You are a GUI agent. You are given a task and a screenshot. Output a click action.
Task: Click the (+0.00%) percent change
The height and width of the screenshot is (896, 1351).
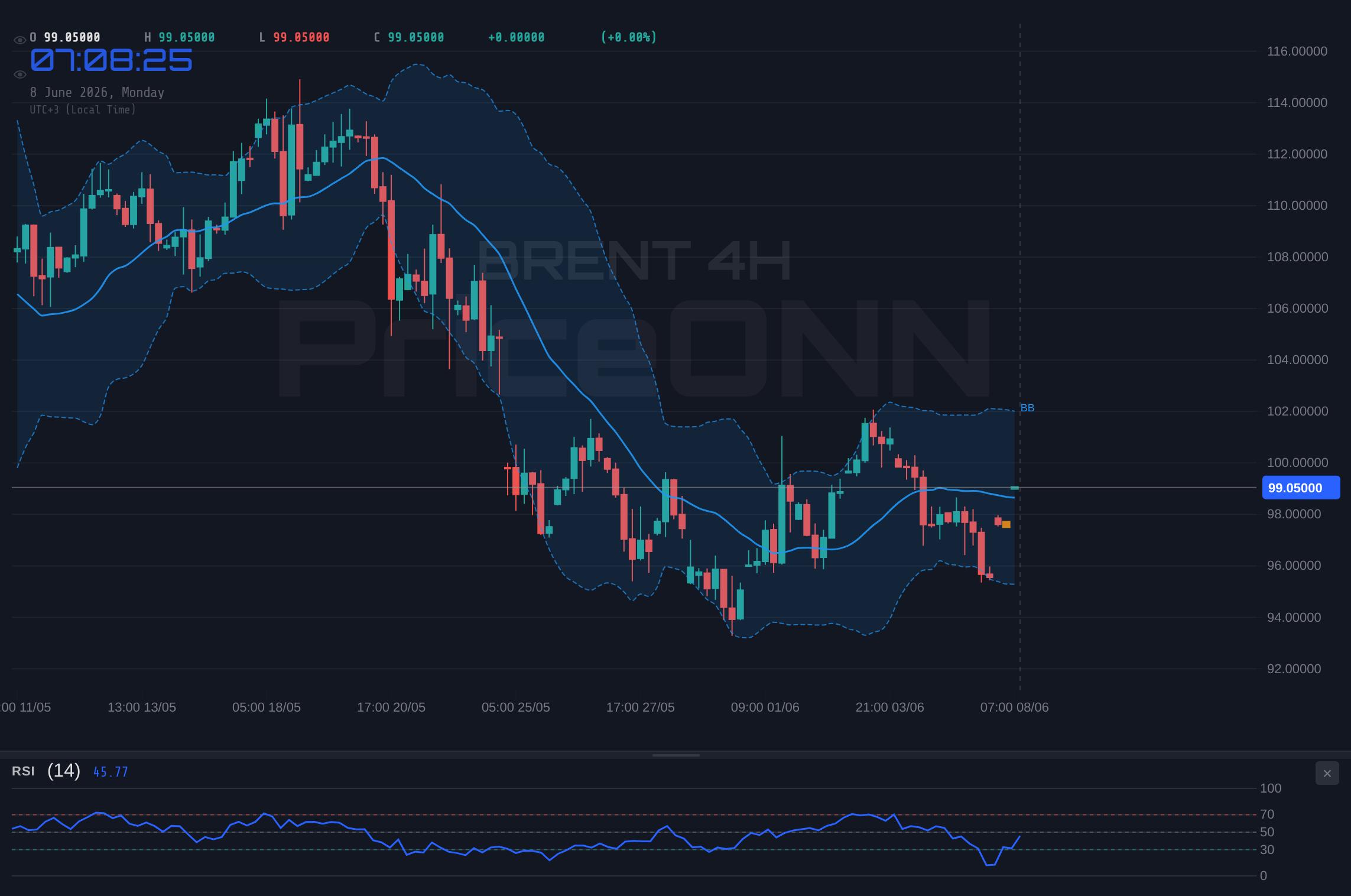[629, 37]
